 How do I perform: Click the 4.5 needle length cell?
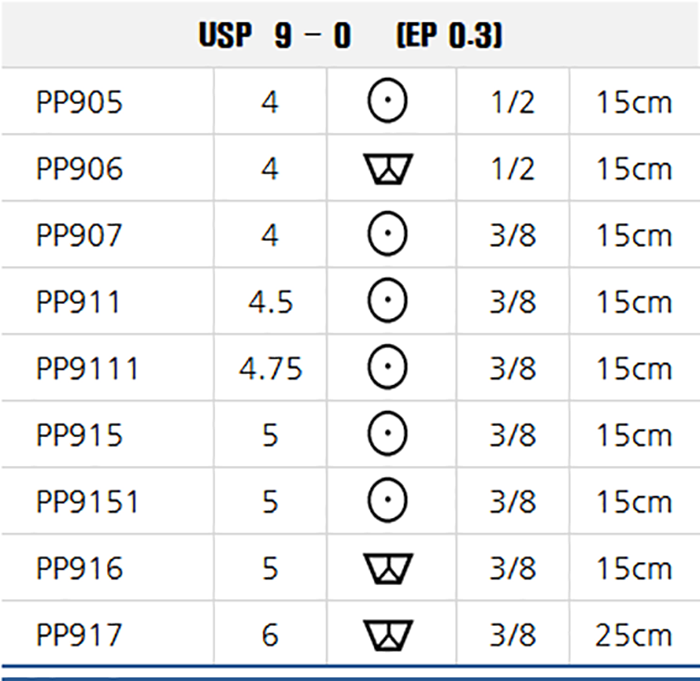pos(271,302)
